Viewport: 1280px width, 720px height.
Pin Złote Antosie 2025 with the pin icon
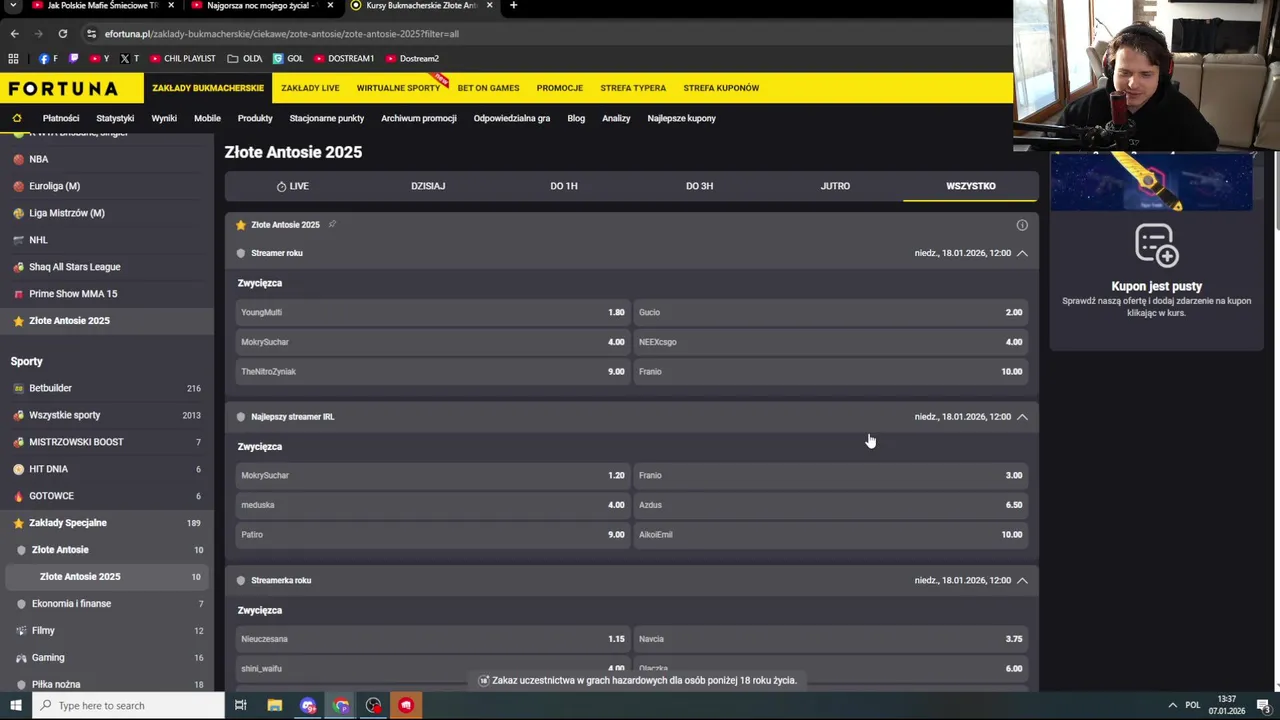pyautogui.click(x=332, y=224)
